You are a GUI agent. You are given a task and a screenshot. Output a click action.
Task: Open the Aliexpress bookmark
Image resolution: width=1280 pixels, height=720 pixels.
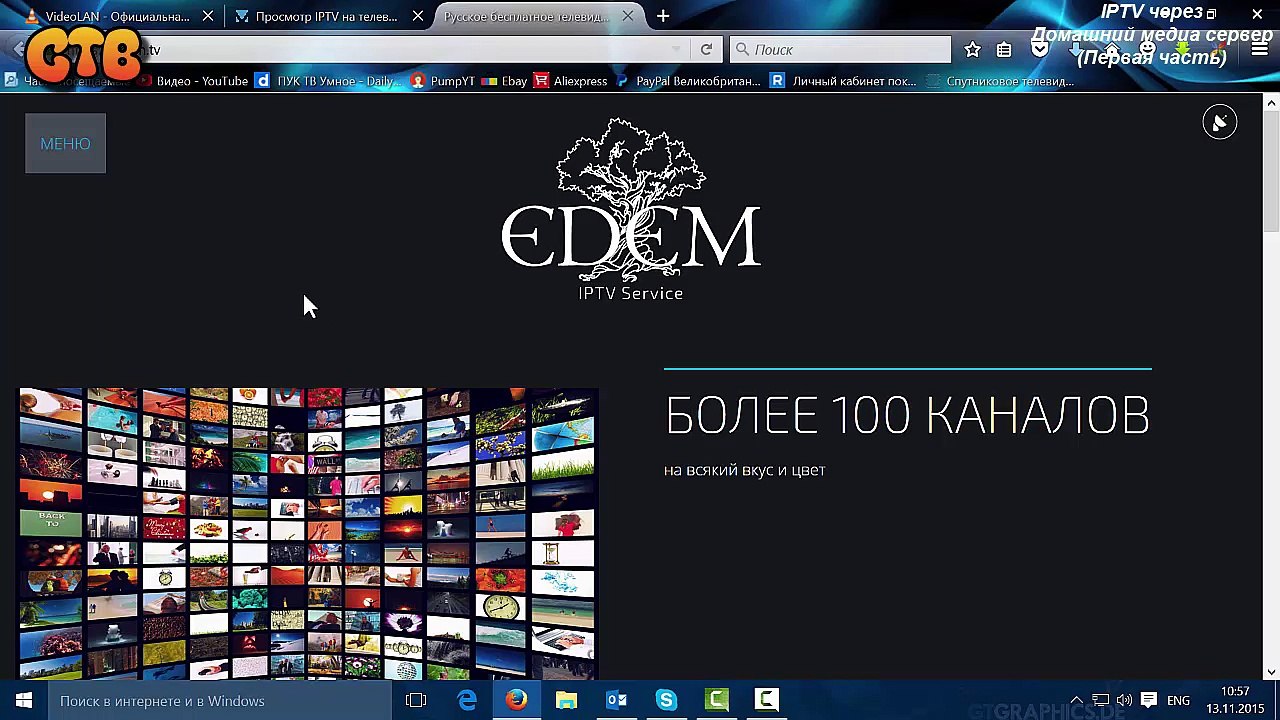(570, 81)
